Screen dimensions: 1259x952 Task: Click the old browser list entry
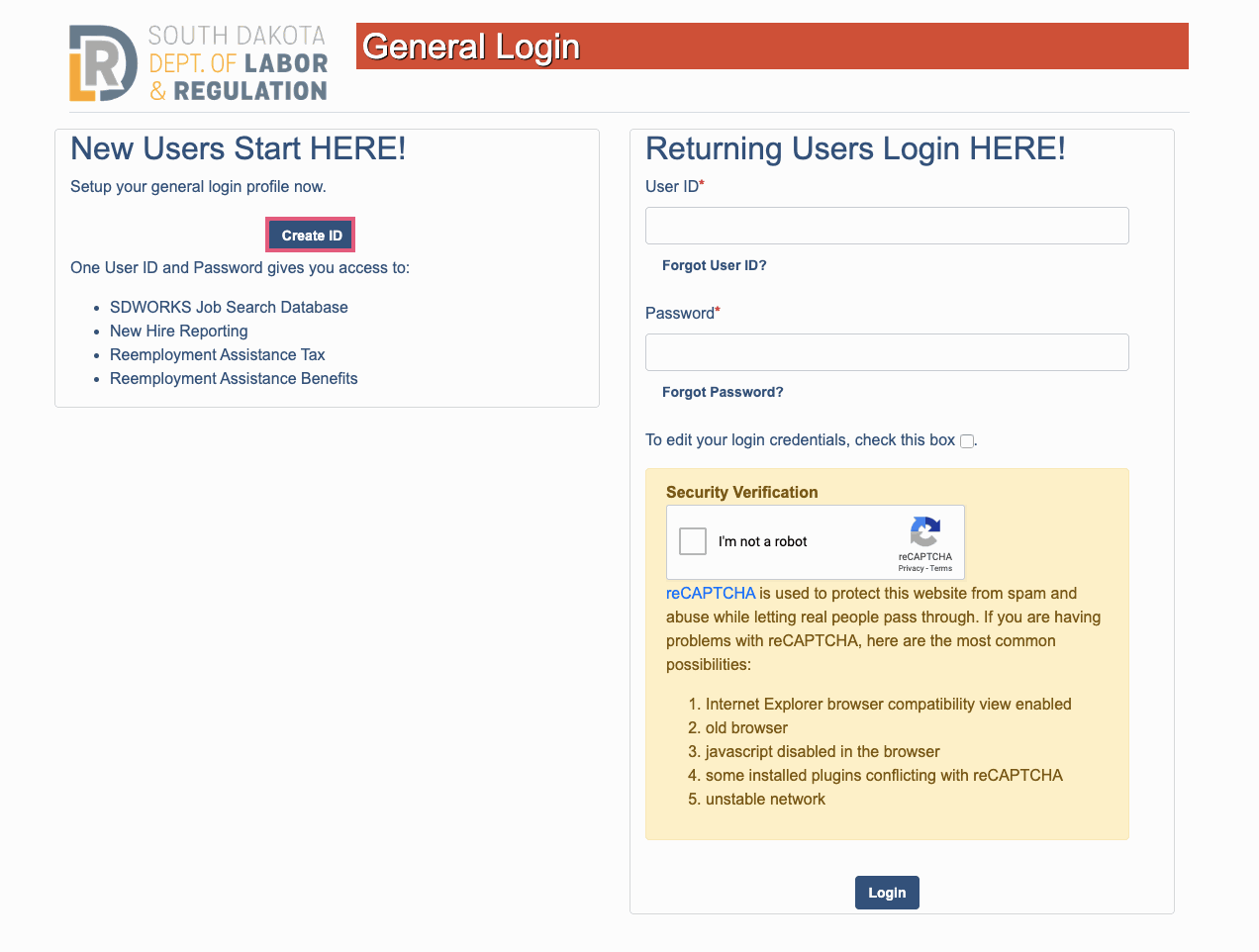point(746,728)
